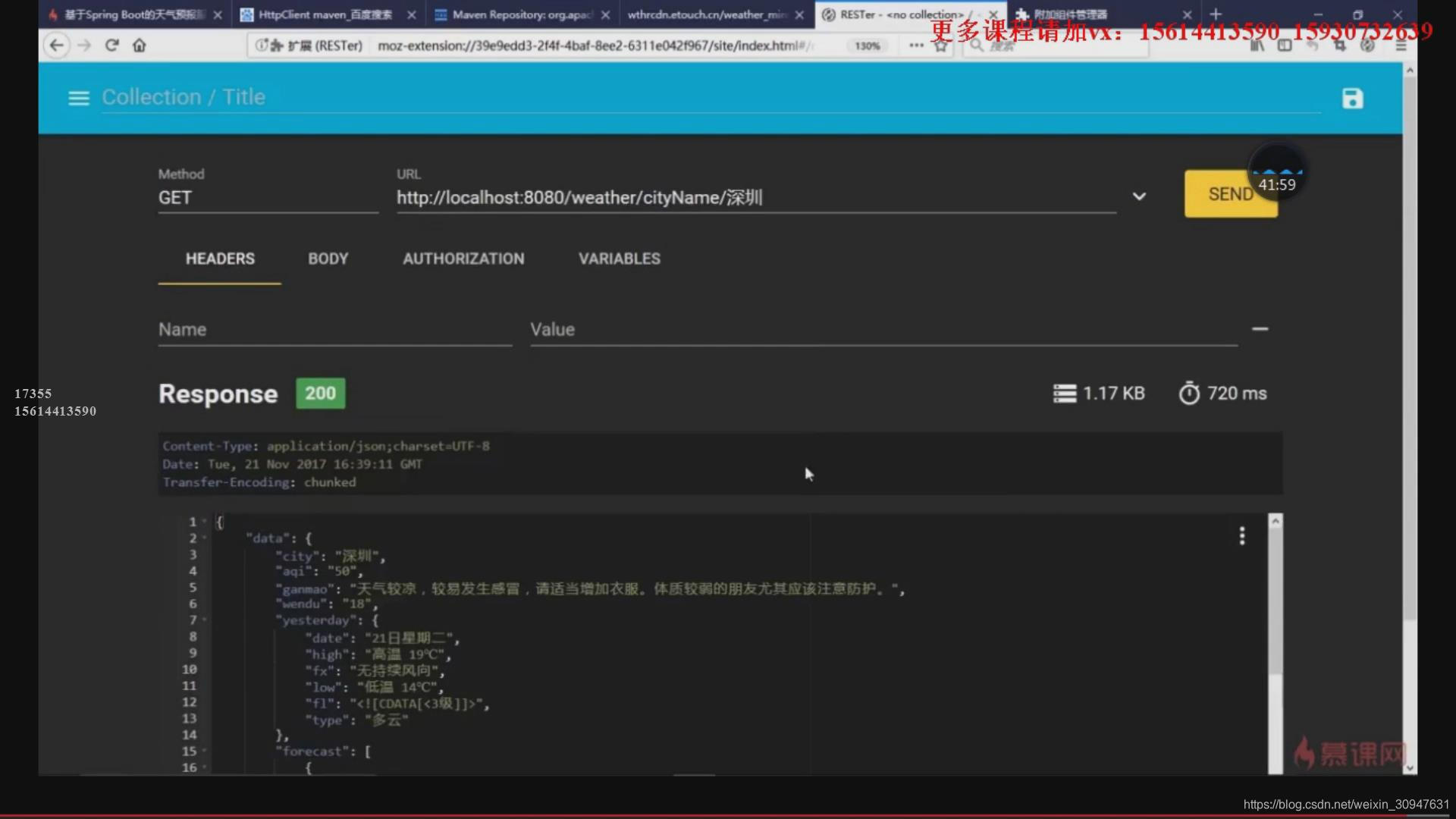The width and height of the screenshot is (1456, 819).
Task: Focus the header Value input field
Action: click(x=883, y=330)
